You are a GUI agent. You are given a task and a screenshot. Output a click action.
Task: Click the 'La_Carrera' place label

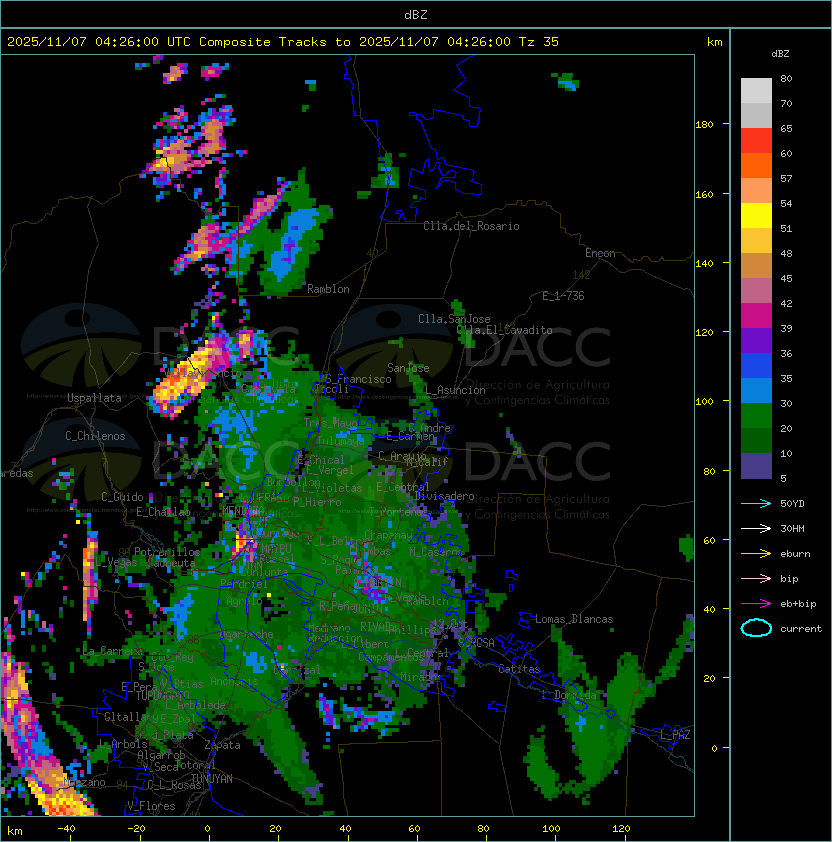click(x=113, y=651)
